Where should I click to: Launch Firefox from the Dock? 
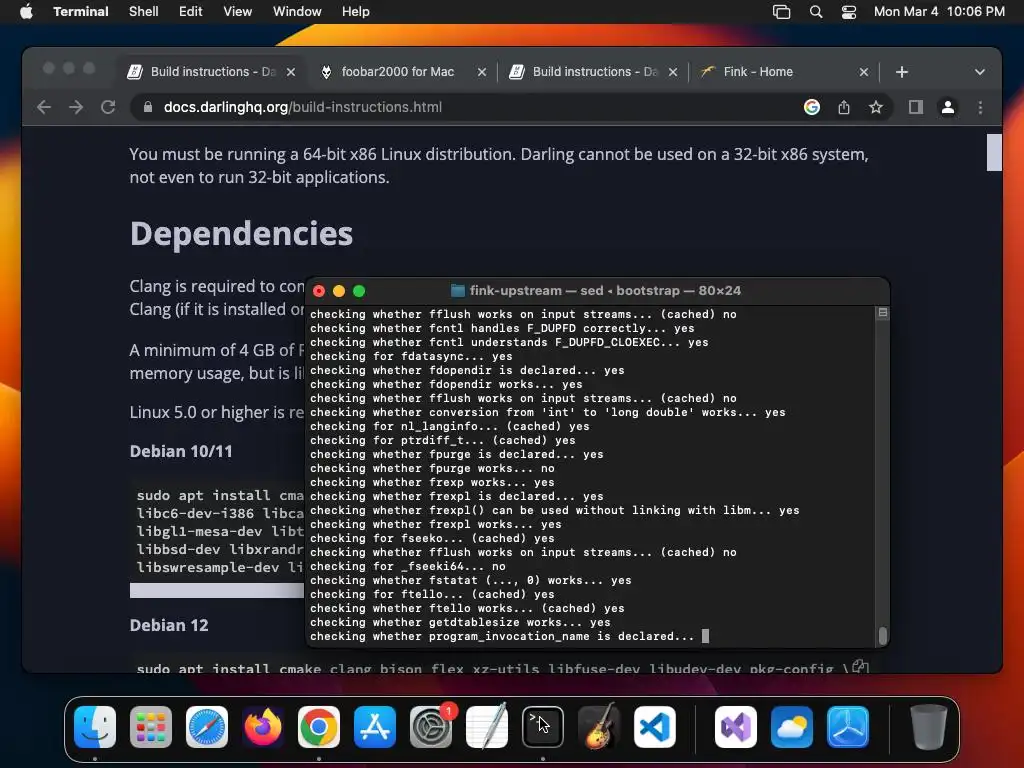click(x=263, y=727)
